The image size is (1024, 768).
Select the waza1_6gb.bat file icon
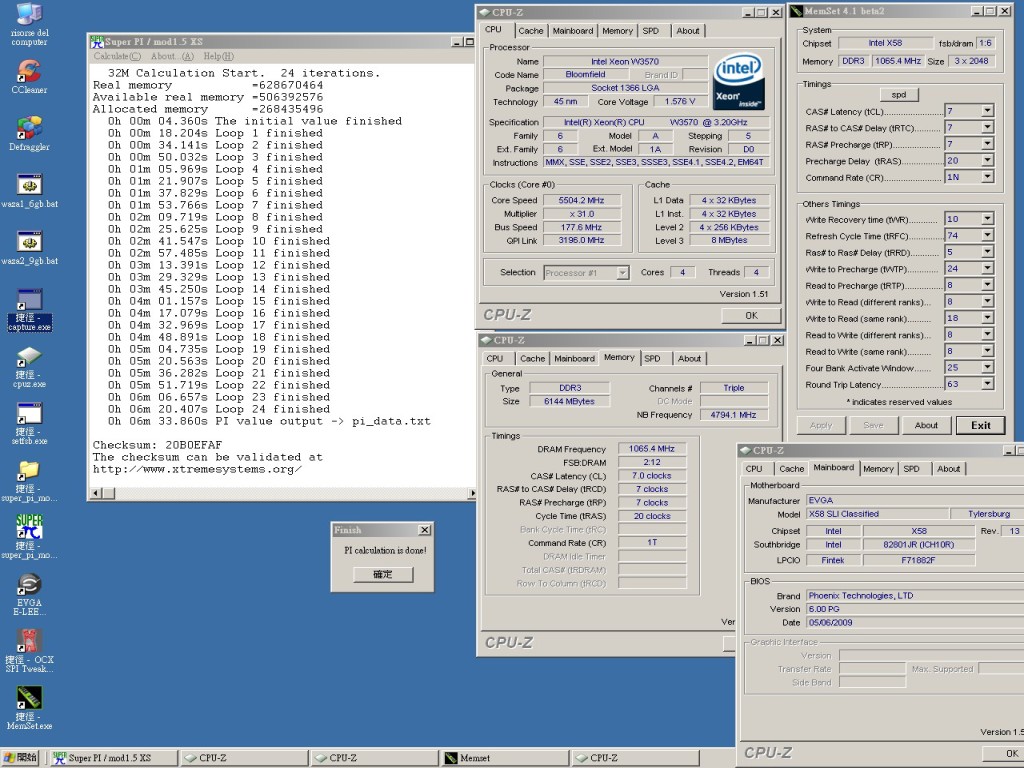(x=29, y=191)
